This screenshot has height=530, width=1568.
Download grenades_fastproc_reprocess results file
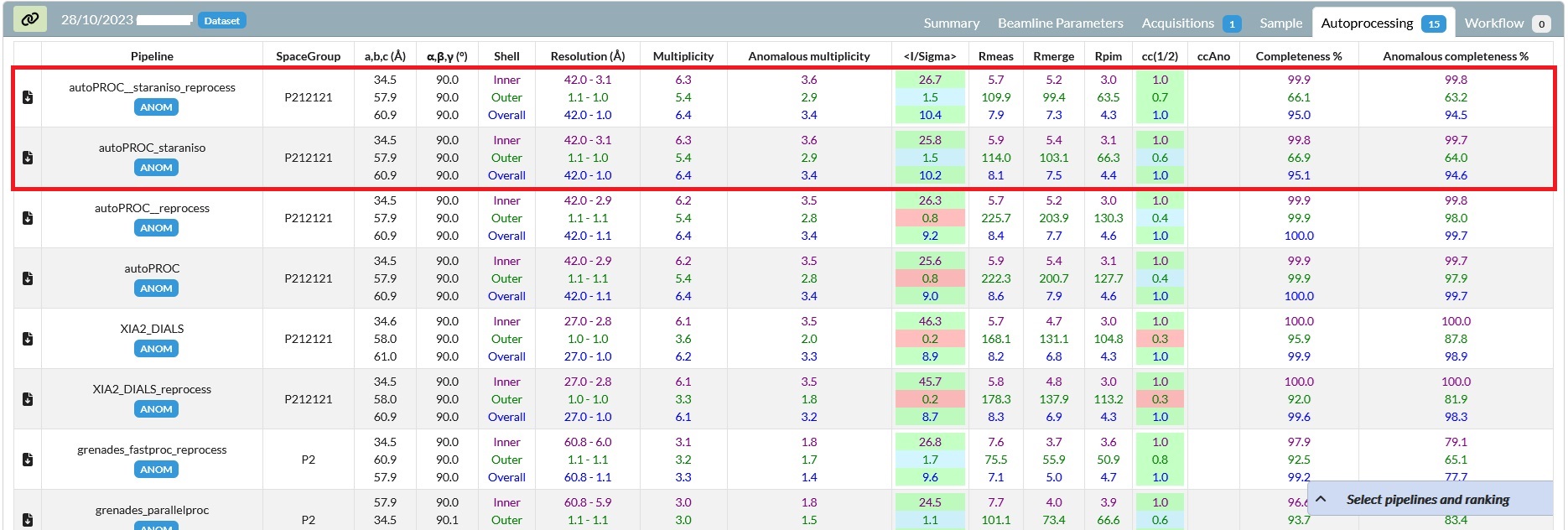click(28, 460)
